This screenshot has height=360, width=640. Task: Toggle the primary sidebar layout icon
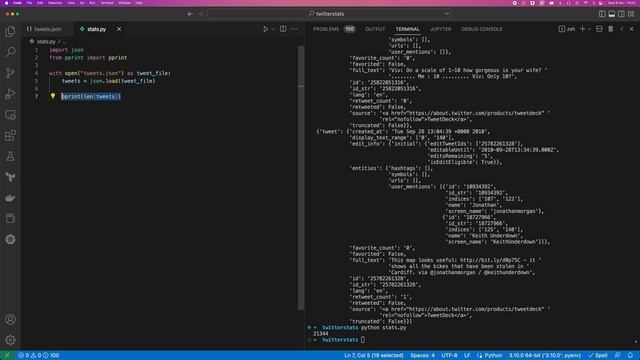pos(602,14)
